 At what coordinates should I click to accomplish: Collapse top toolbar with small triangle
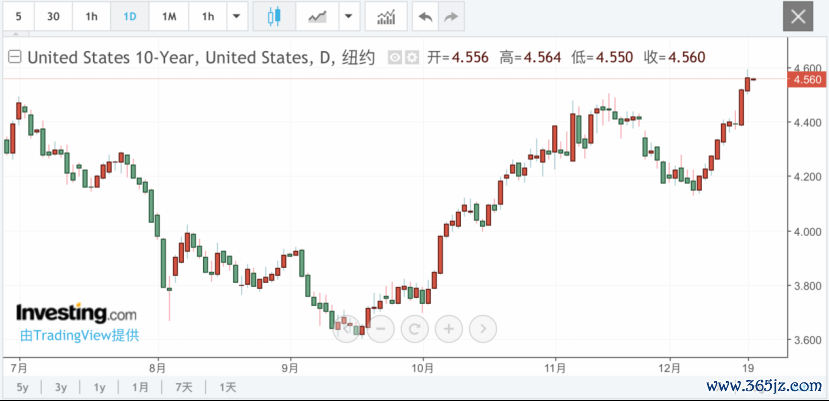pyautogui.click(x=16, y=34)
